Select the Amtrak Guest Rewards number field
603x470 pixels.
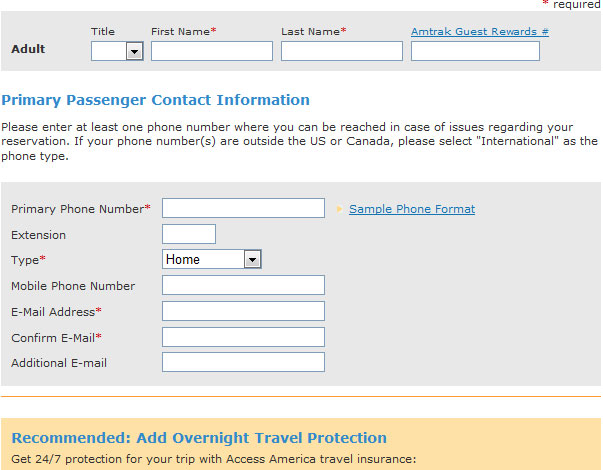click(474, 51)
